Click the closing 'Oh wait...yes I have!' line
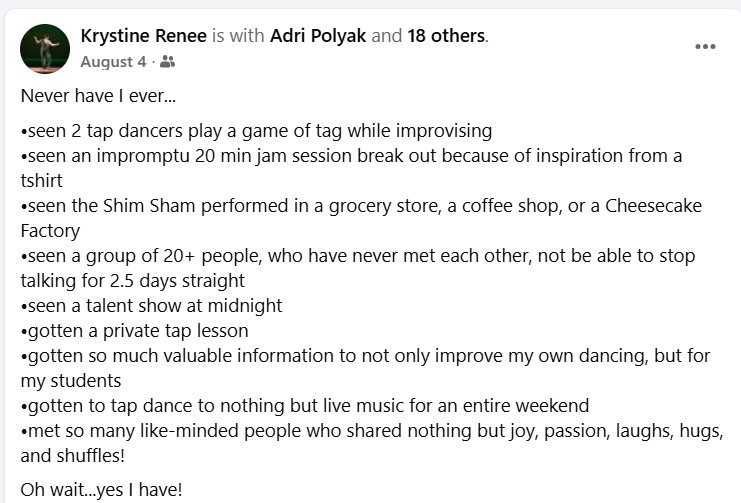The image size is (741, 503). (x=101, y=490)
